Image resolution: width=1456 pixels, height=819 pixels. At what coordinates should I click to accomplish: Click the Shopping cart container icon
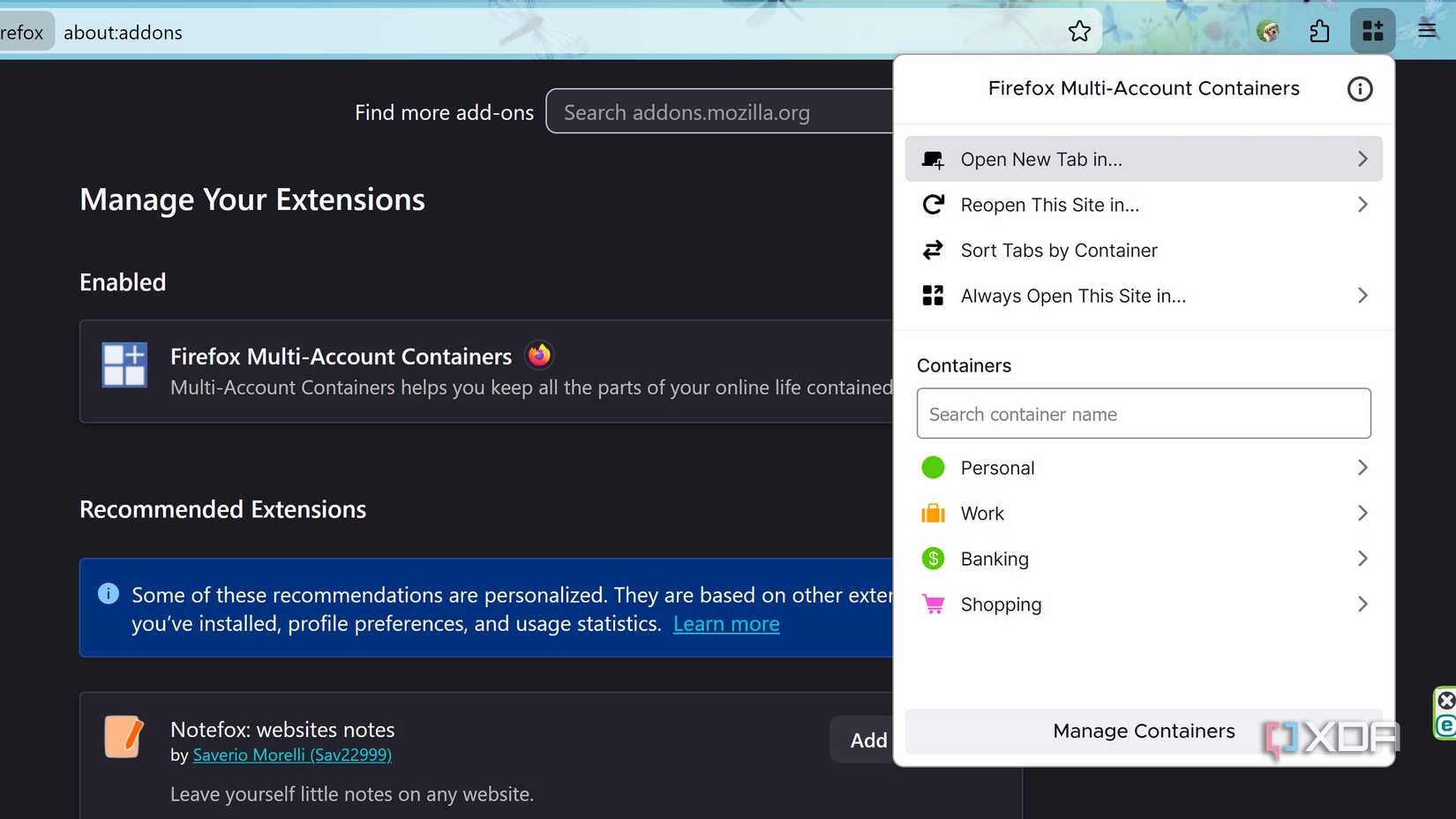click(933, 604)
